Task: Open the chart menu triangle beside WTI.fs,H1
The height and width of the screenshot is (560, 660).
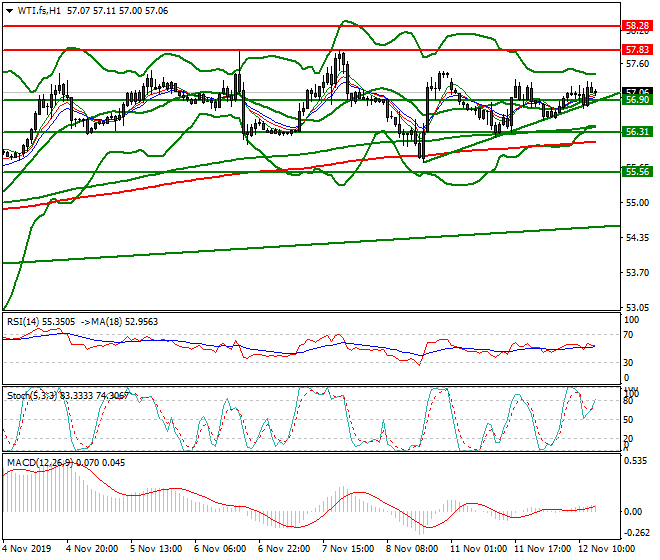Action: (x=9, y=11)
